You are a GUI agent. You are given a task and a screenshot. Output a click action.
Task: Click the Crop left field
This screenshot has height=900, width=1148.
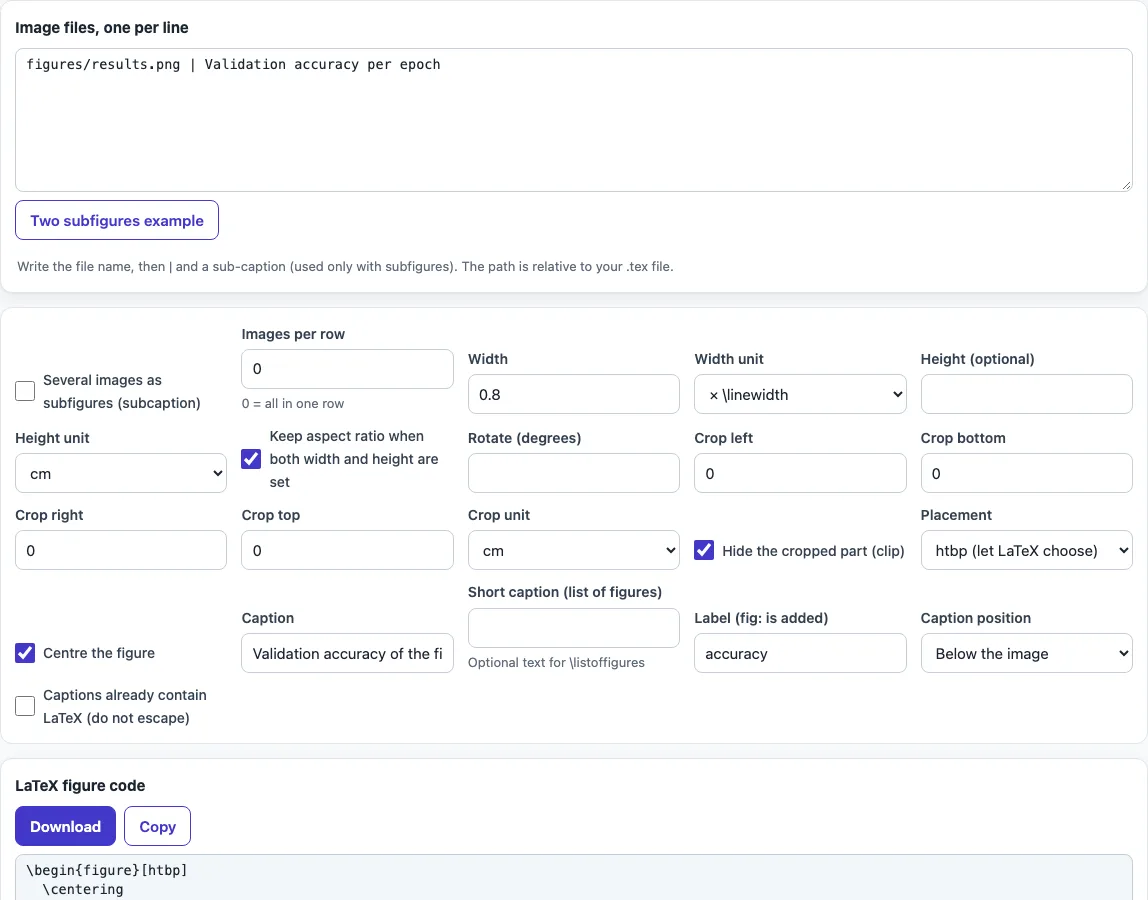tap(800, 473)
